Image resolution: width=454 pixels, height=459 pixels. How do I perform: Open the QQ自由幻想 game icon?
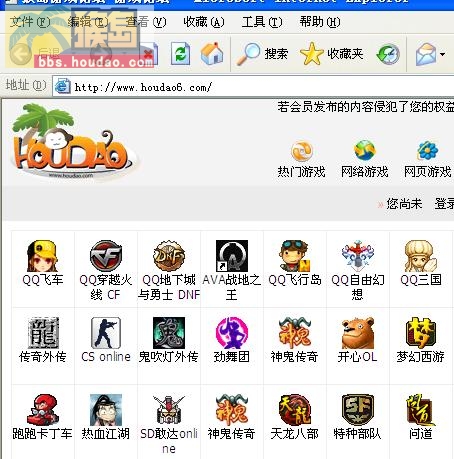pyautogui.click(x=358, y=256)
